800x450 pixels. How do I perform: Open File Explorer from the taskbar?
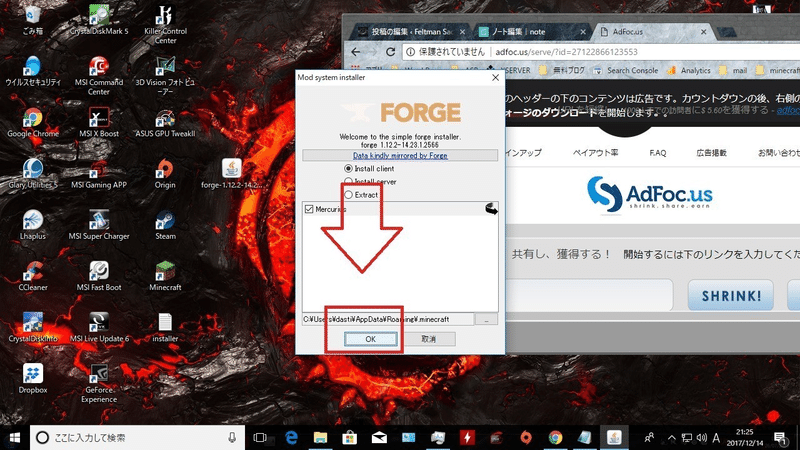tap(320, 437)
